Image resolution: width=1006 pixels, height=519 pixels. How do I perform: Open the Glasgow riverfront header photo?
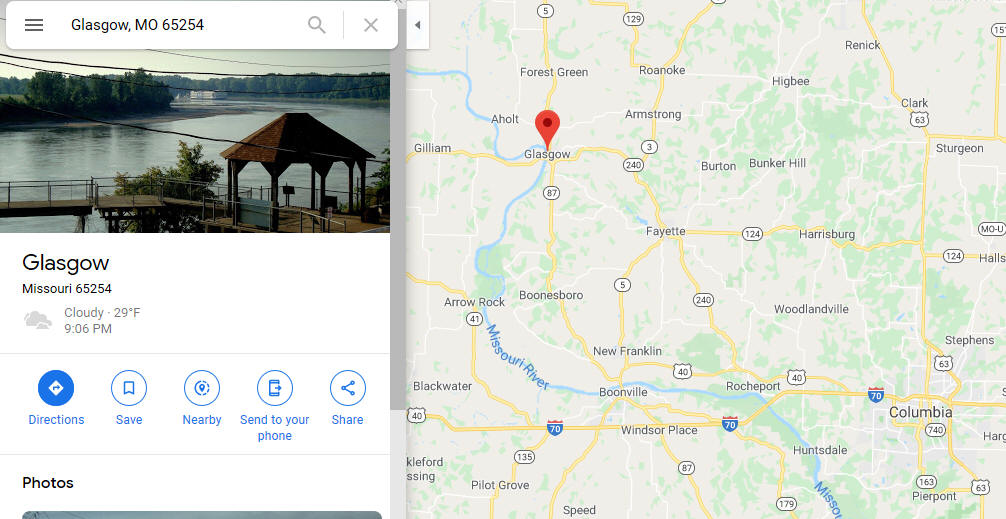click(195, 140)
